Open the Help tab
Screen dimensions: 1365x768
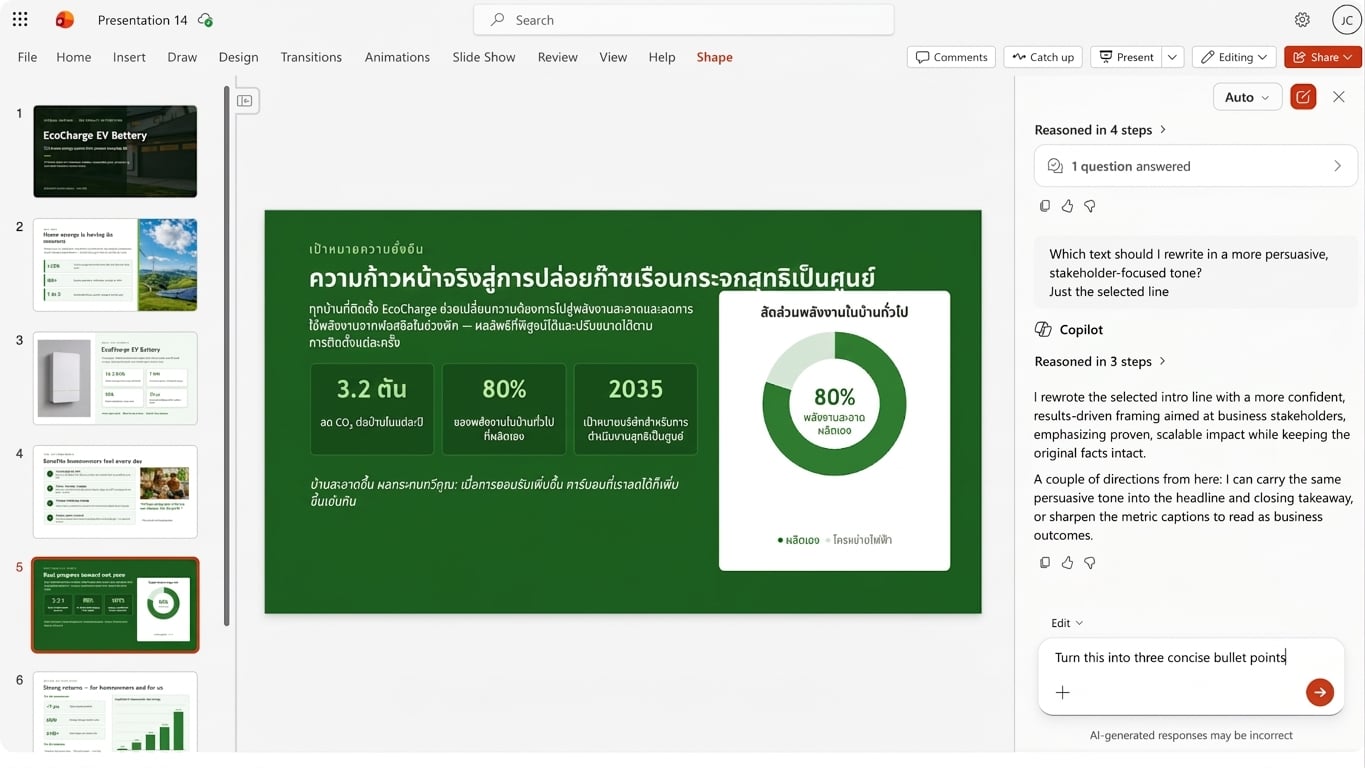coord(662,57)
